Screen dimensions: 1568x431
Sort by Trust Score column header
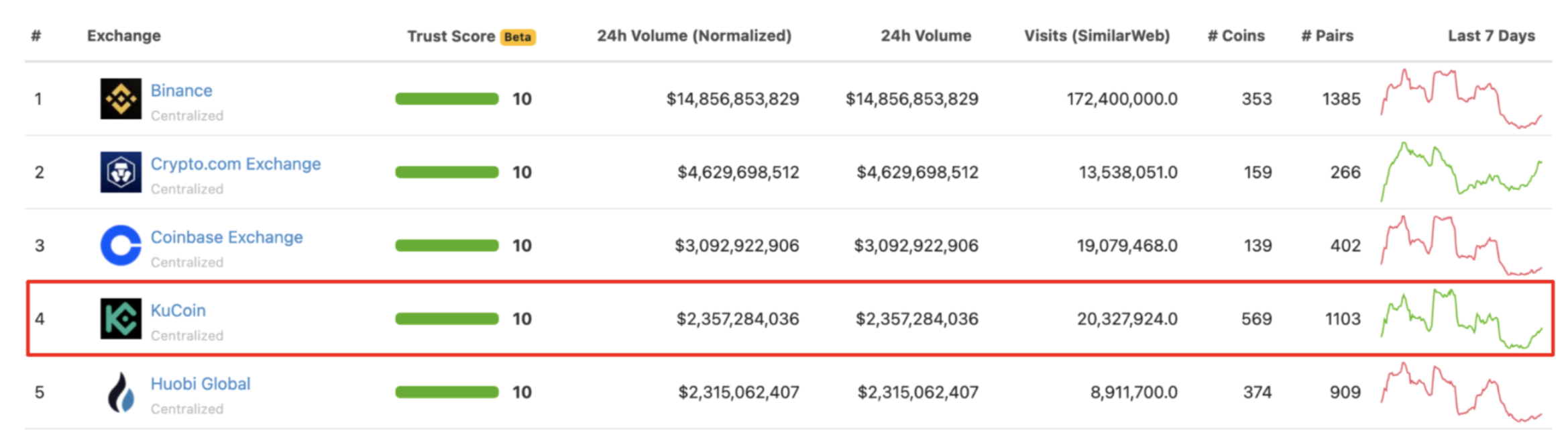[451, 36]
